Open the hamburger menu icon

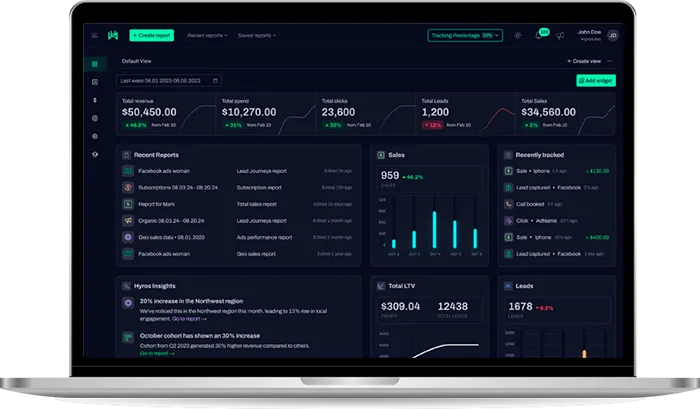tap(95, 35)
